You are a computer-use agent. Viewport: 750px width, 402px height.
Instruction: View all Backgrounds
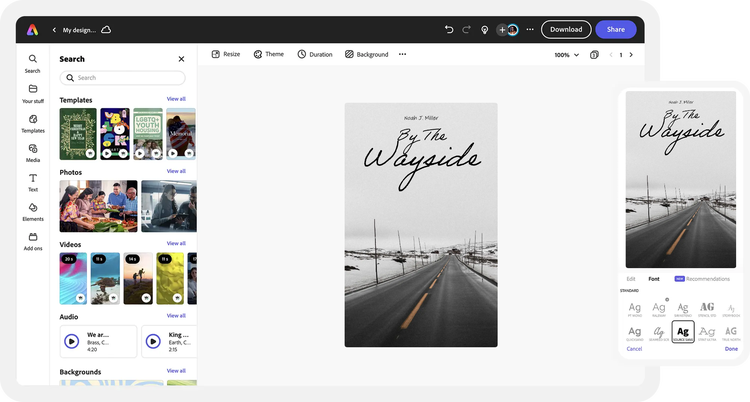coord(176,371)
